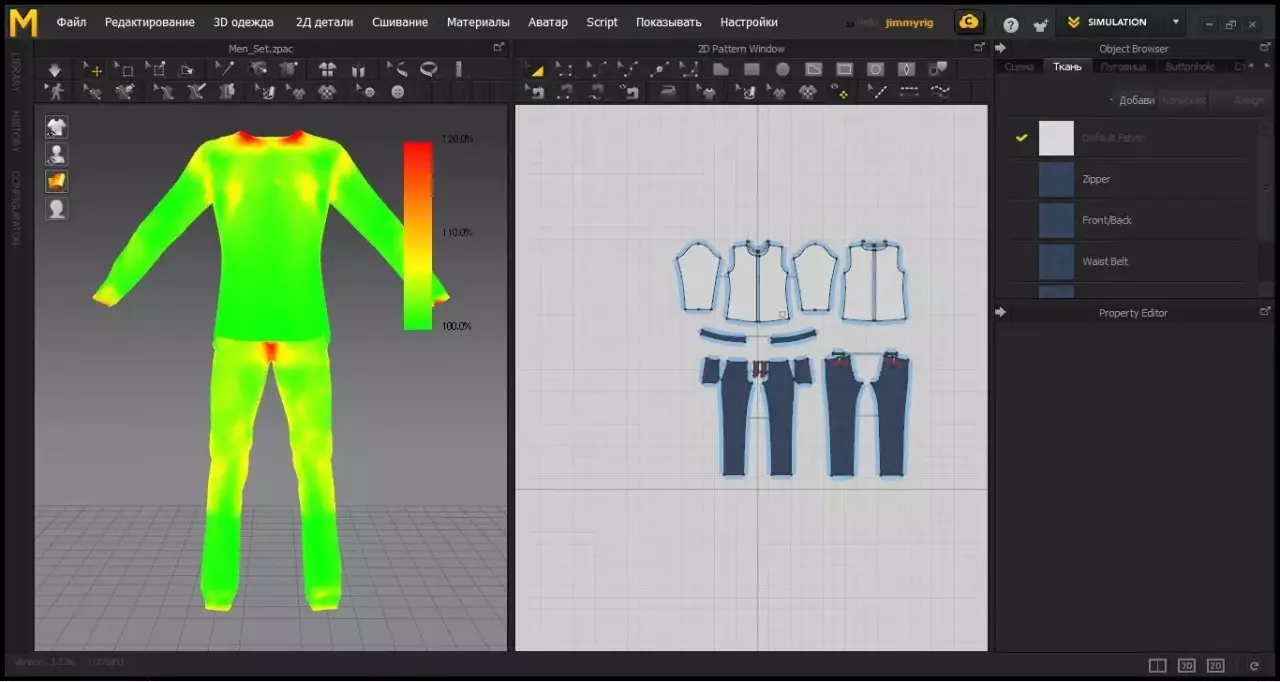The width and height of the screenshot is (1280, 682).
Task: Collapse the Object Browser panel arrow
Action: point(1001,48)
